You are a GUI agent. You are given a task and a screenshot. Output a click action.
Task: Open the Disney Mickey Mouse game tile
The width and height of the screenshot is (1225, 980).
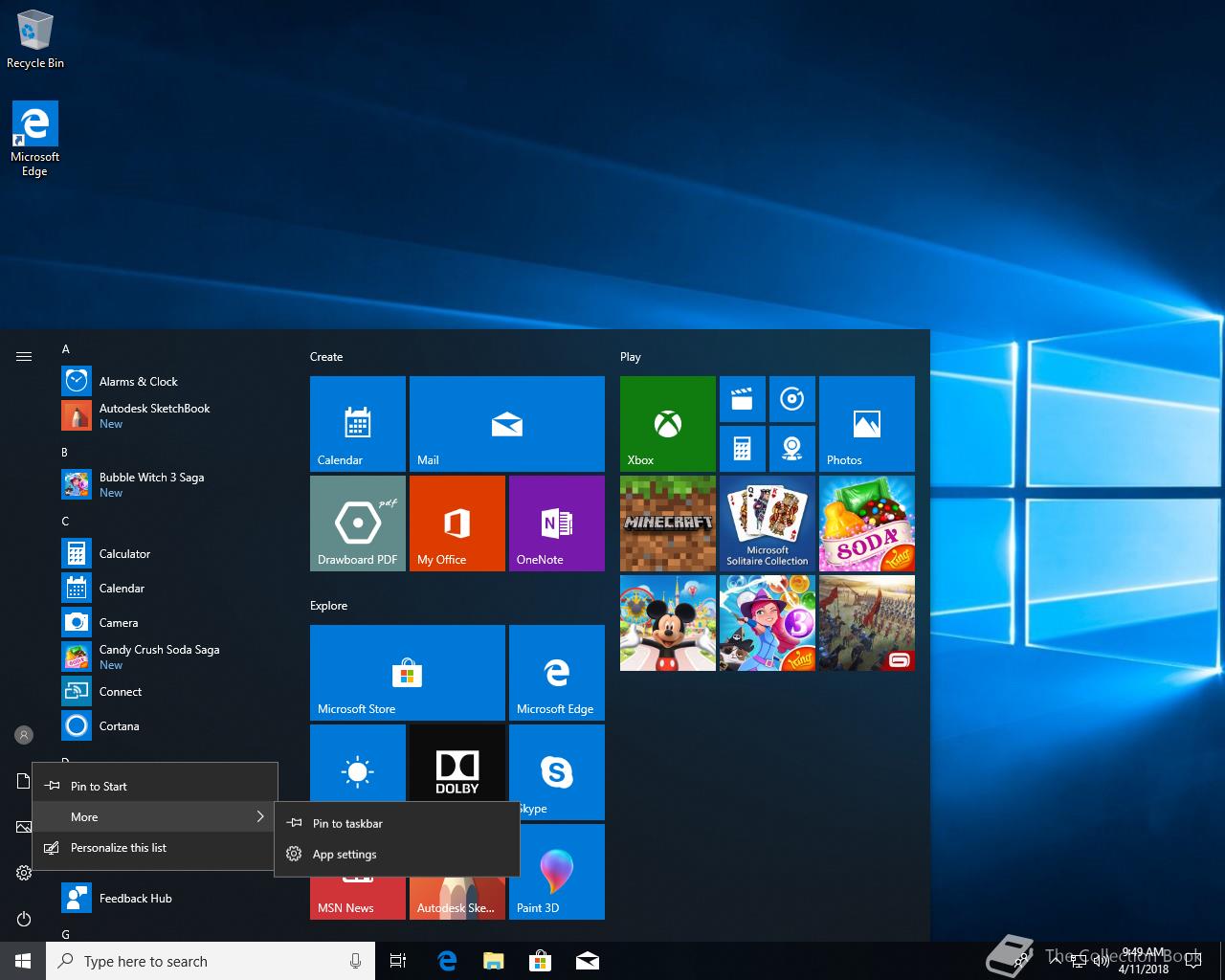pos(668,623)
